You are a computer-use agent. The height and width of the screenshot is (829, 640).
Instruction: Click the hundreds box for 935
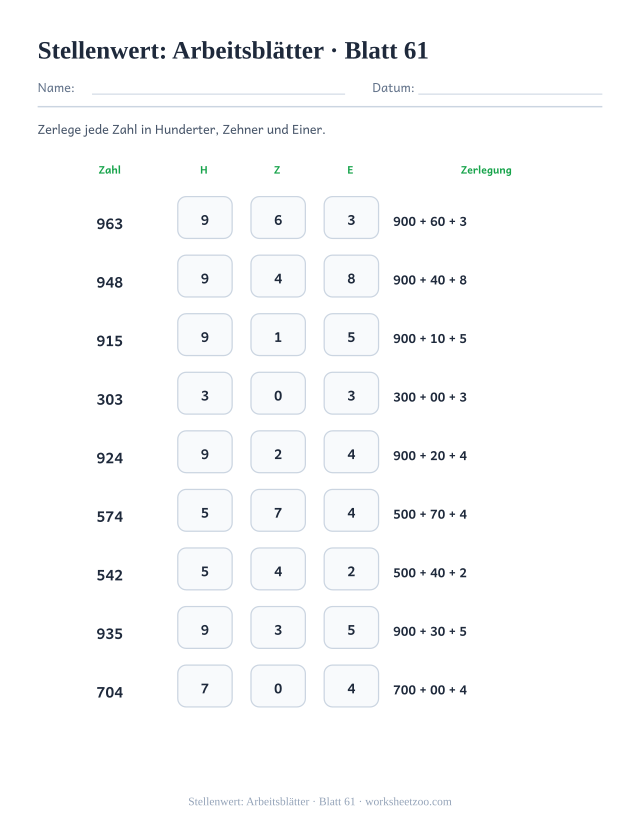pyautogui.click(x=205, y=628)
